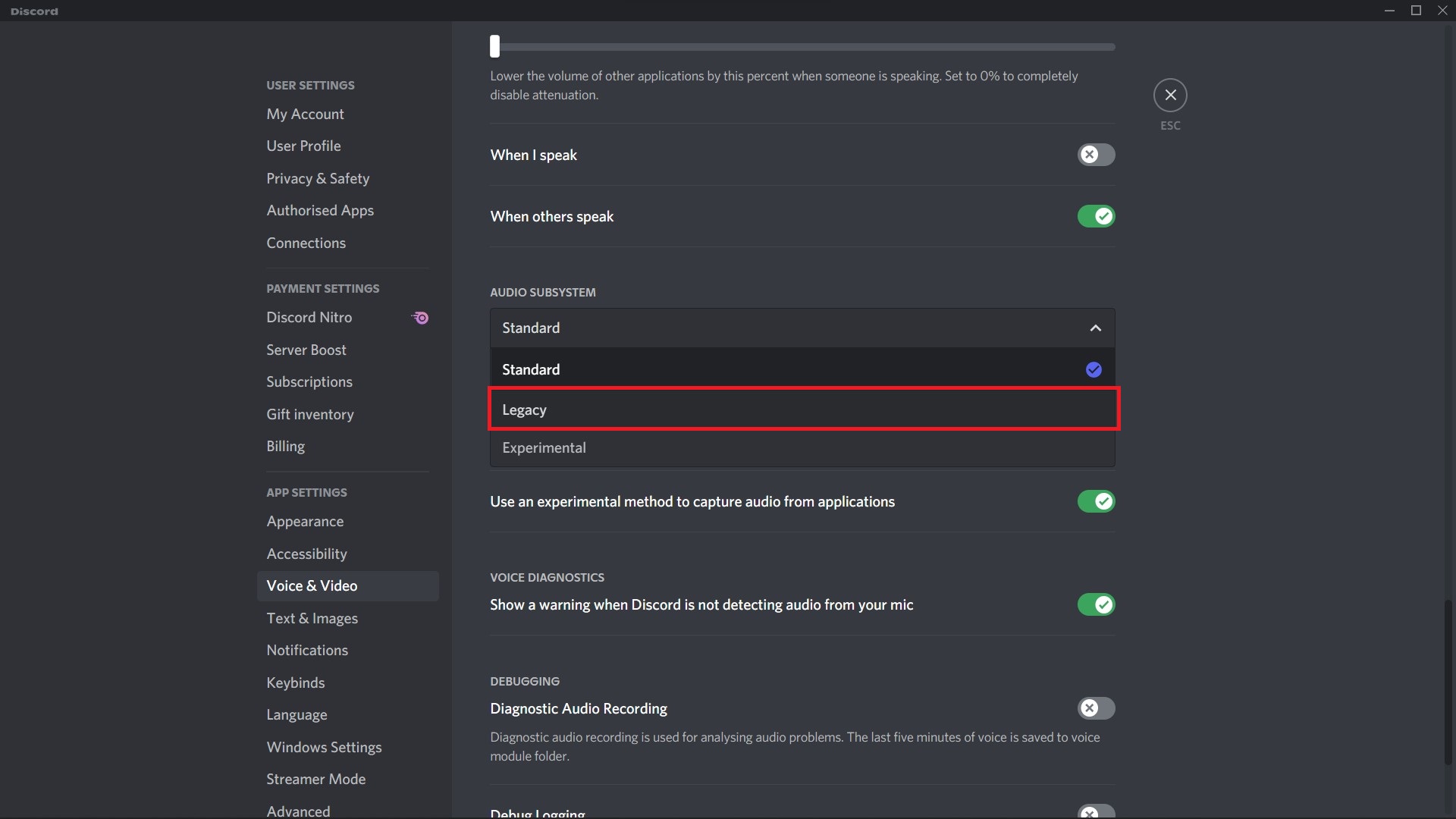Click the attenuation slider handle
The width and height of the screenshot is (1456, 819).
(x=495, y=47)
